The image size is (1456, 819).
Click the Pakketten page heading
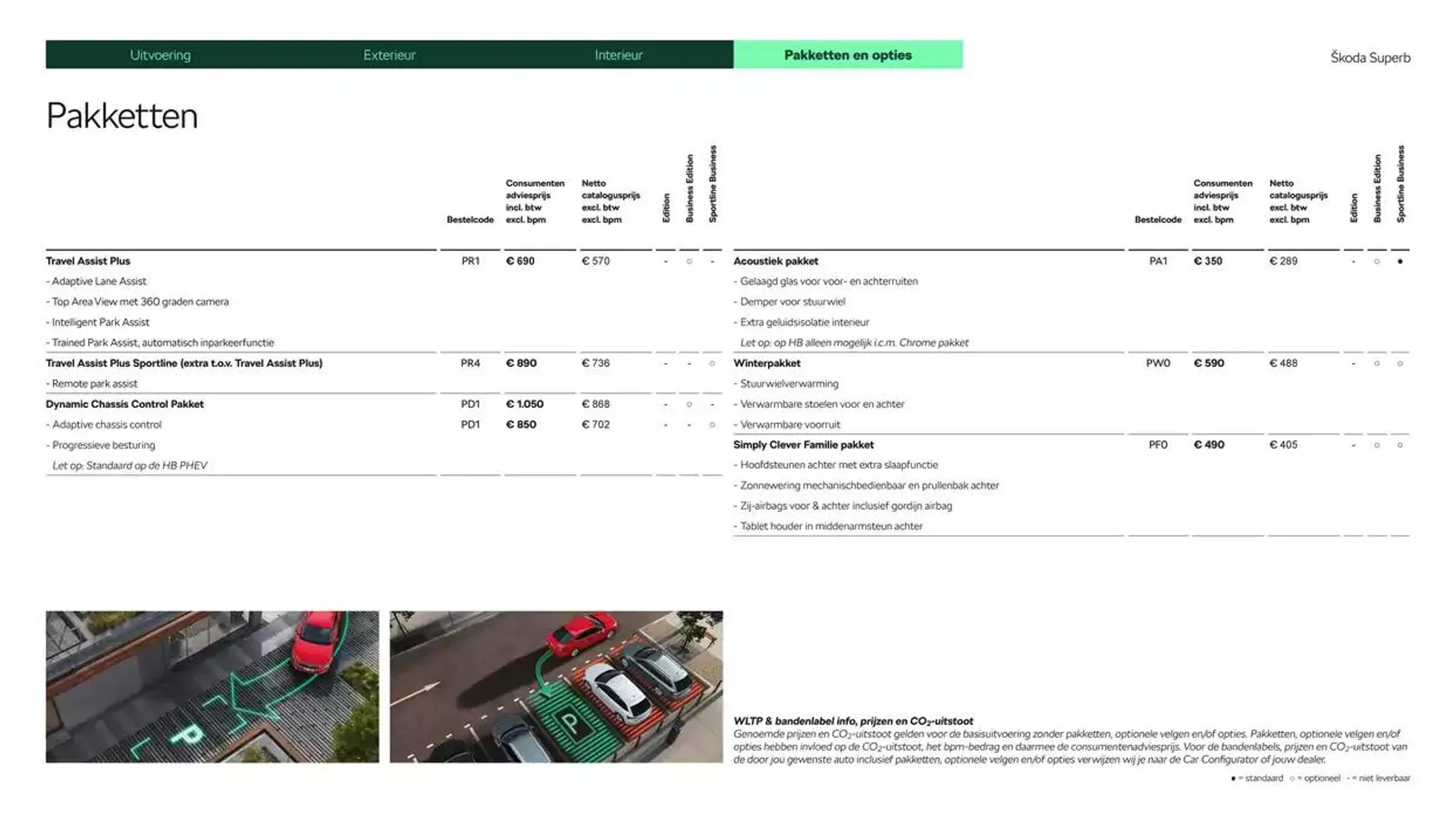[x=122, y=116]
